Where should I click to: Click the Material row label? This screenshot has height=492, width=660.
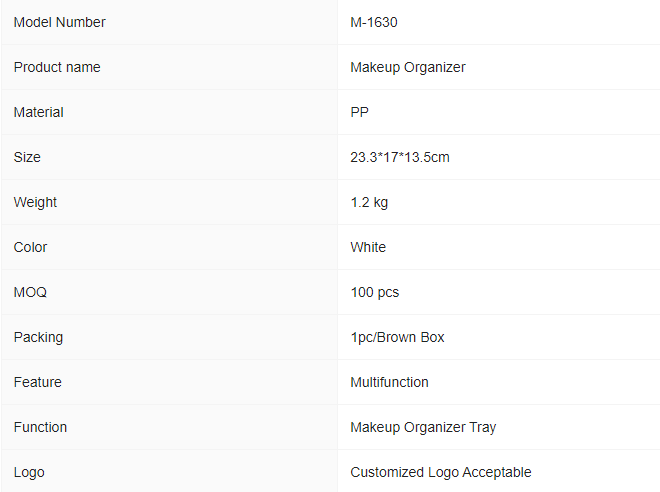point(38,112)
